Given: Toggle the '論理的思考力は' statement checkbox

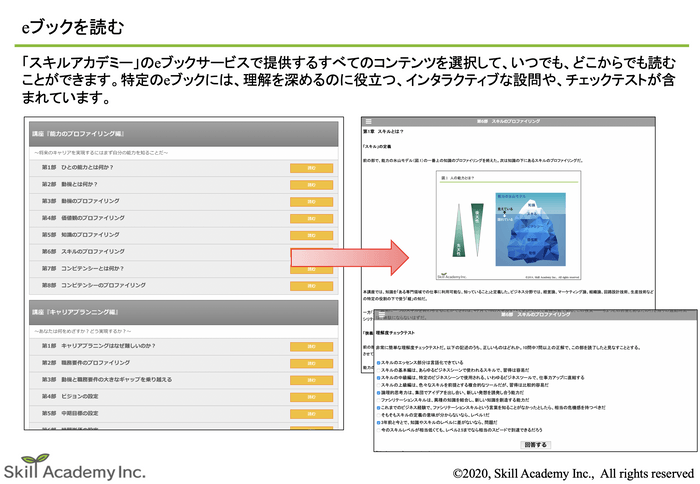Looking at the screenshot, I should coord(379,393).
